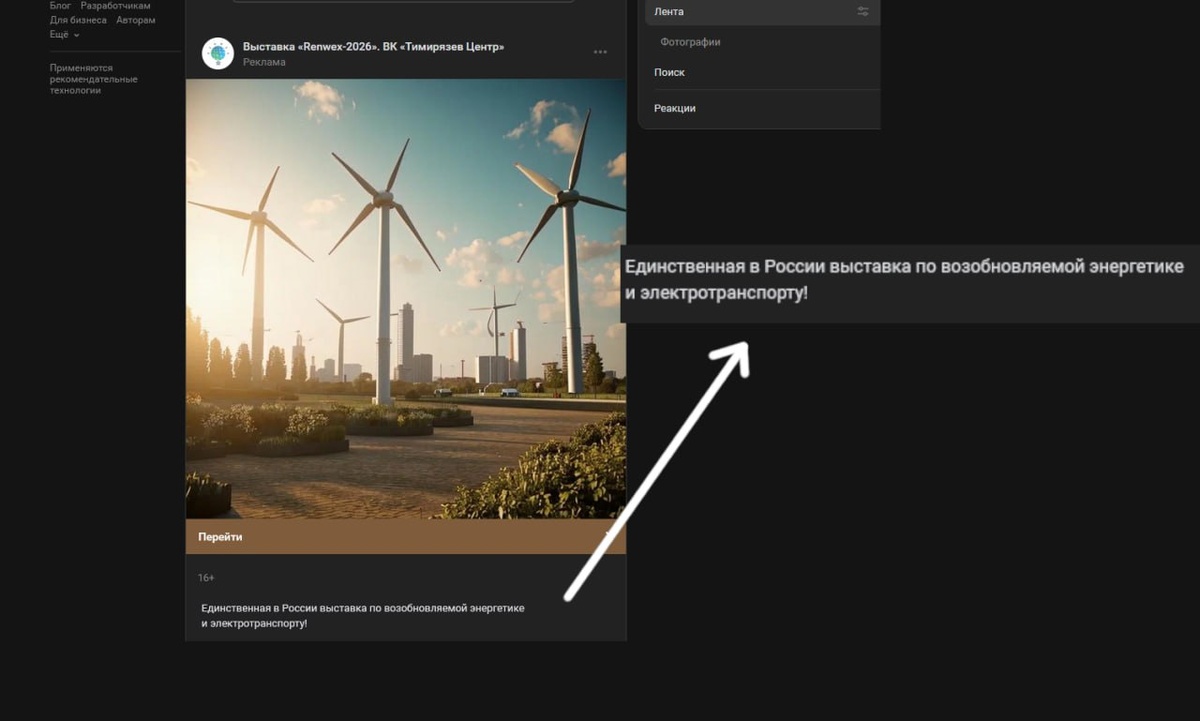Open Выставка «Renwex-2026» post title link
1200x721 pixels.
[373, 47]
